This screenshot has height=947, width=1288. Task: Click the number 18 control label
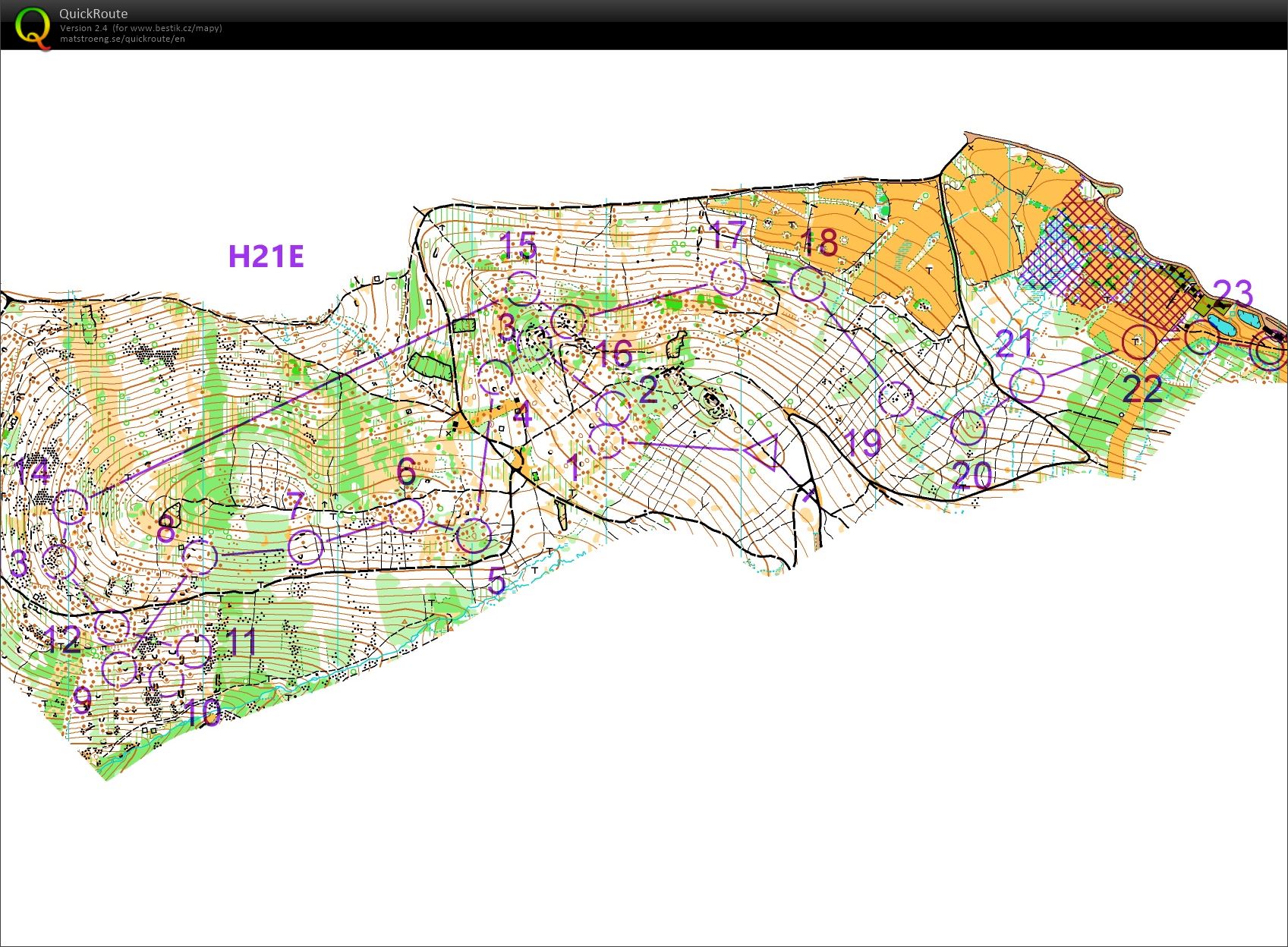pos(820,243)
